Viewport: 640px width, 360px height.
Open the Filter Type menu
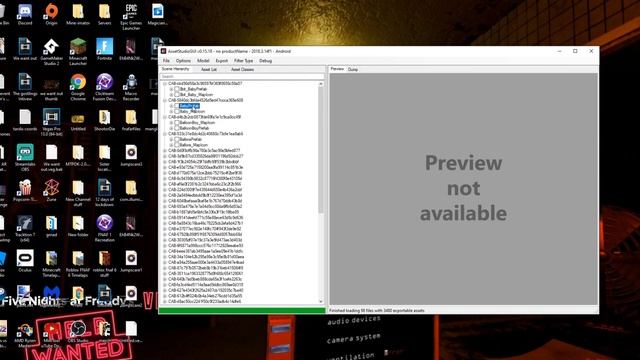tap(243, 61)
